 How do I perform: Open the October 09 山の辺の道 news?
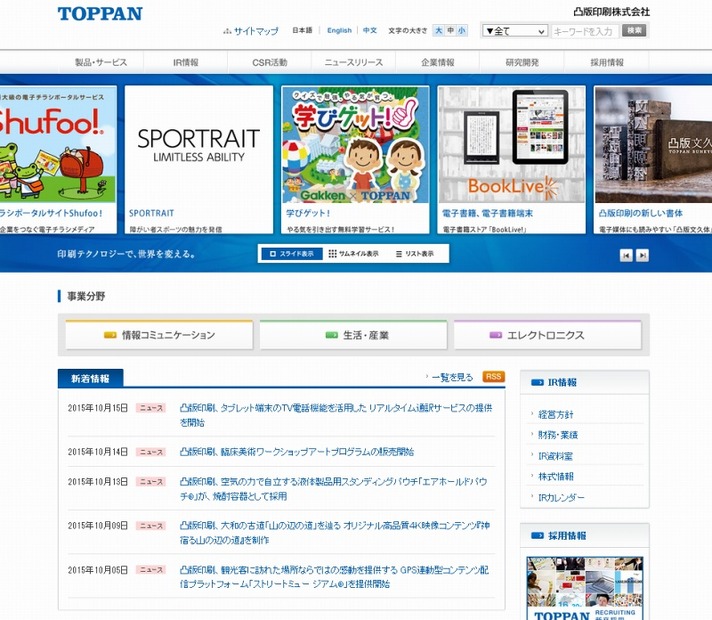(x=335, y=532)
